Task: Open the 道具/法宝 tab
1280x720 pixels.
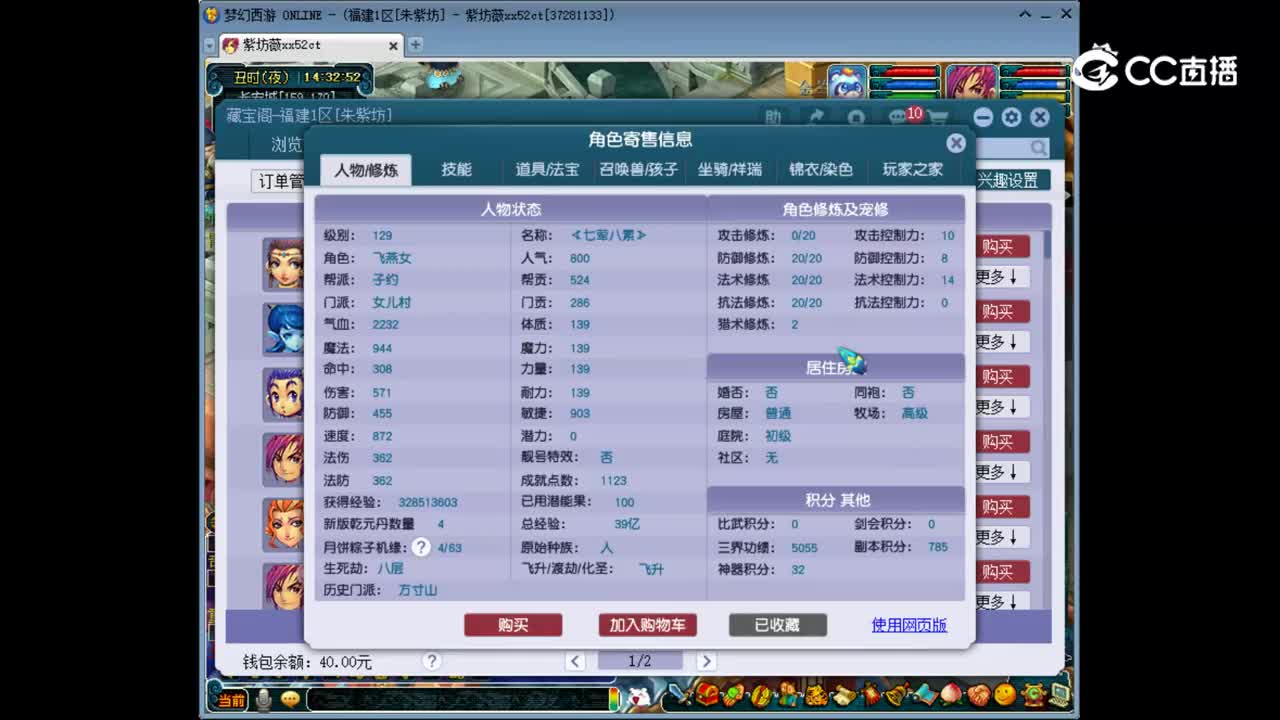Action: [x=547, y=170]
